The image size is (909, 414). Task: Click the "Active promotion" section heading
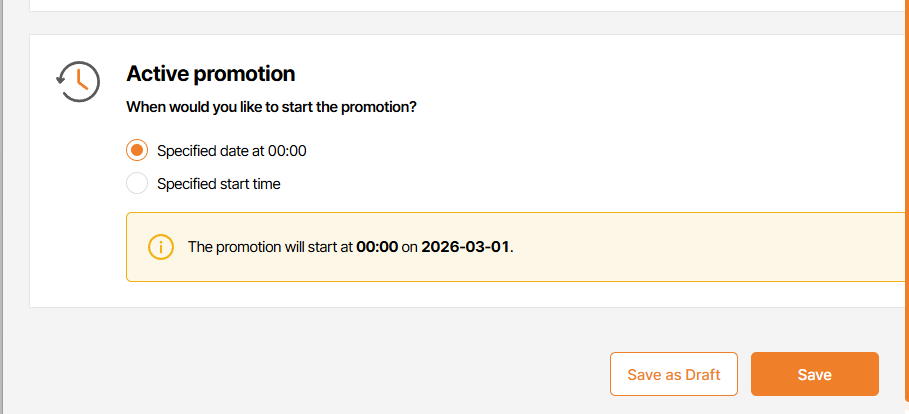coord(210,73)
